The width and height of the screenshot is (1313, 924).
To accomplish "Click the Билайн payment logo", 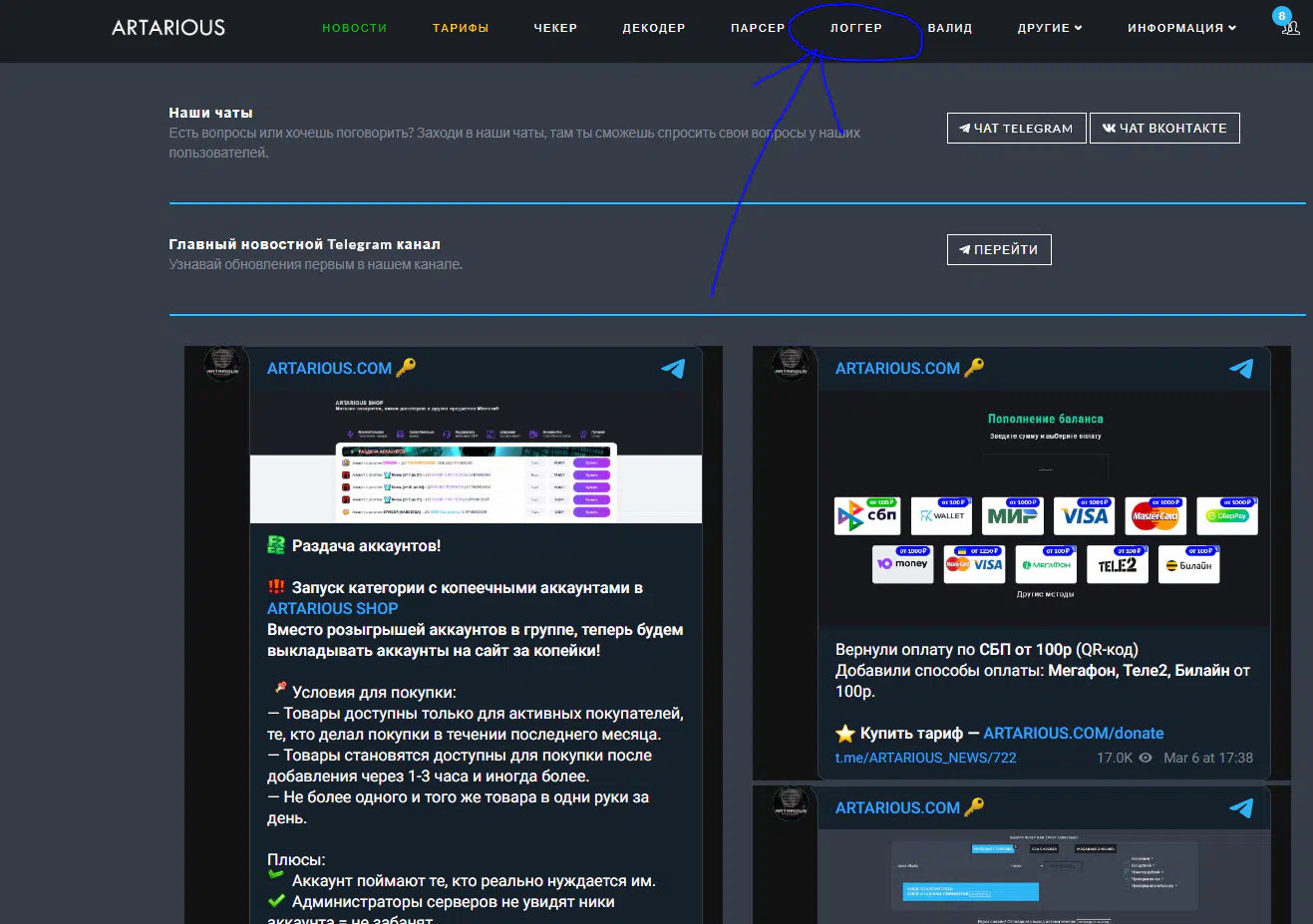I will point(1189,564).
